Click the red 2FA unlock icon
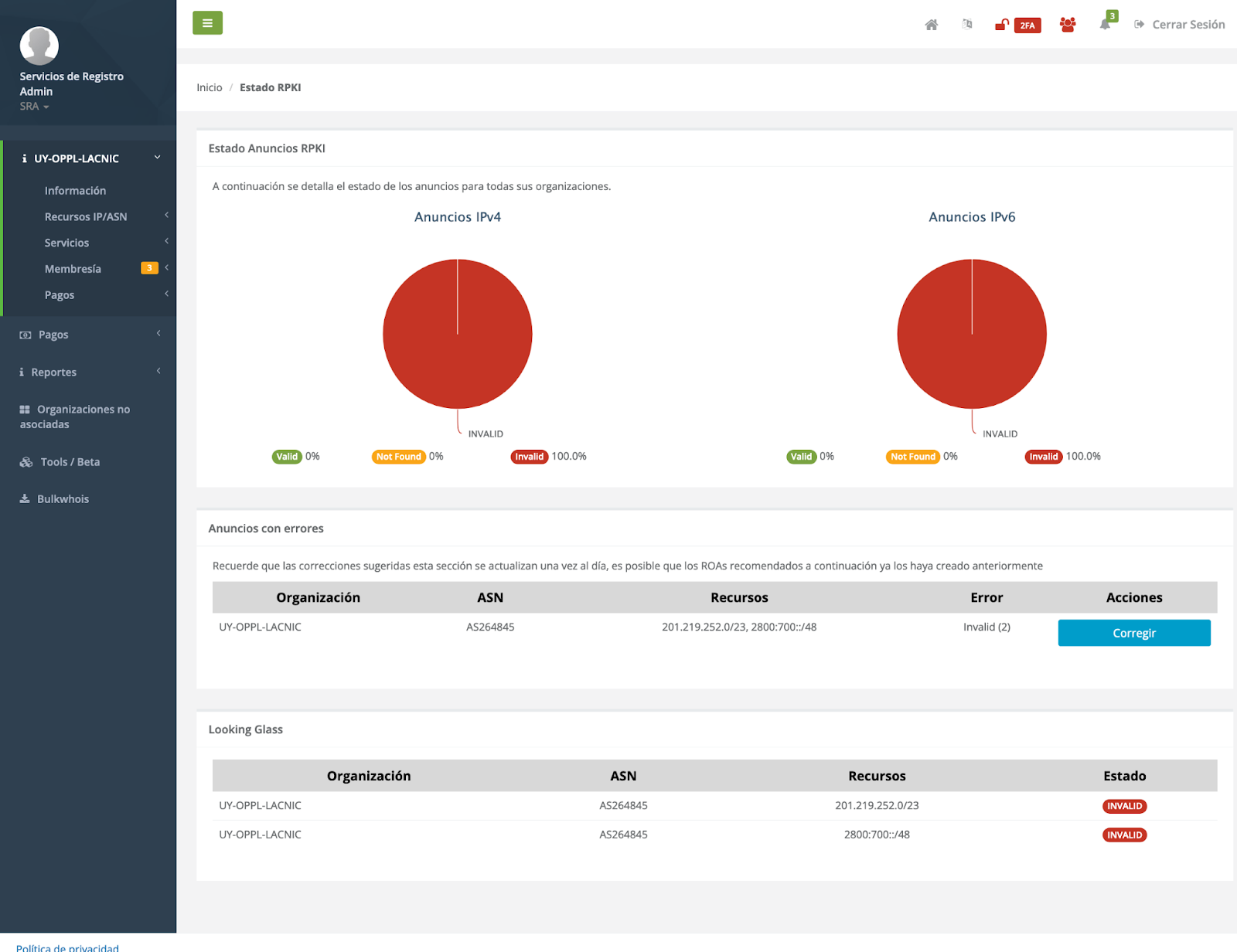Image resolution: width=1237 pixels, height=952 pixels. 1002,25
